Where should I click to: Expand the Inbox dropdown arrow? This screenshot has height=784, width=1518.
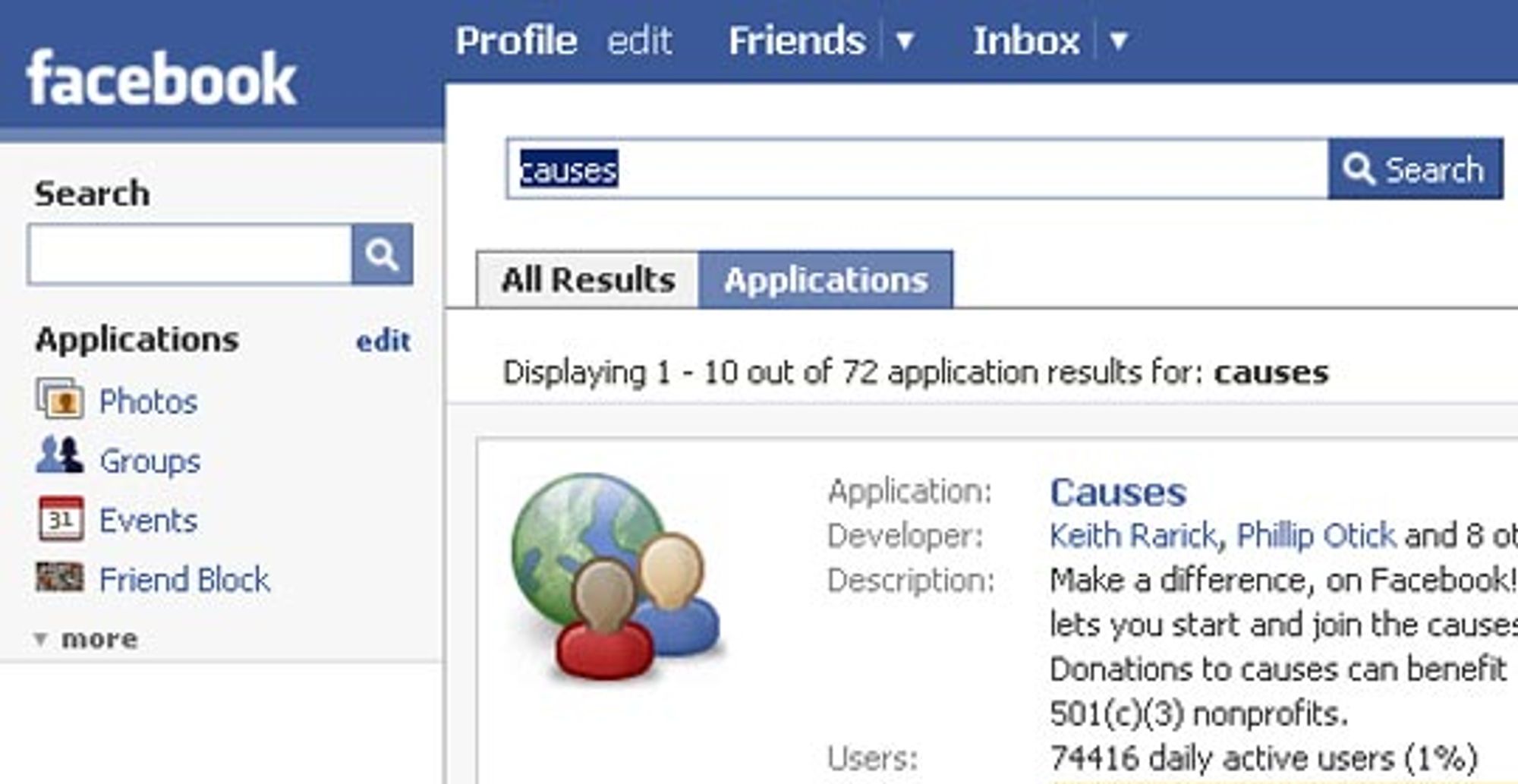(1119, 40)
